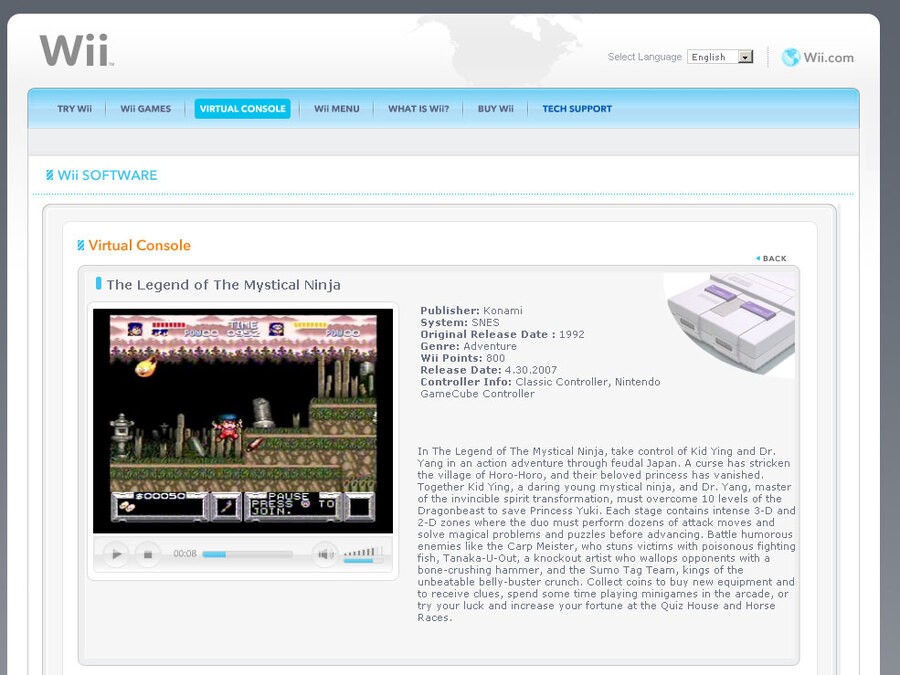The width and height of the screenshot is (900, 675).
Task: Click the System: SNES text
Action: coord(459,323)
